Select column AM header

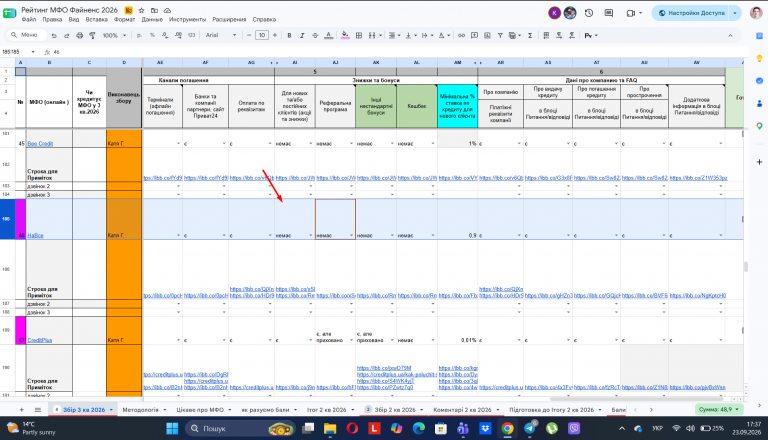(x=457, y=63)
